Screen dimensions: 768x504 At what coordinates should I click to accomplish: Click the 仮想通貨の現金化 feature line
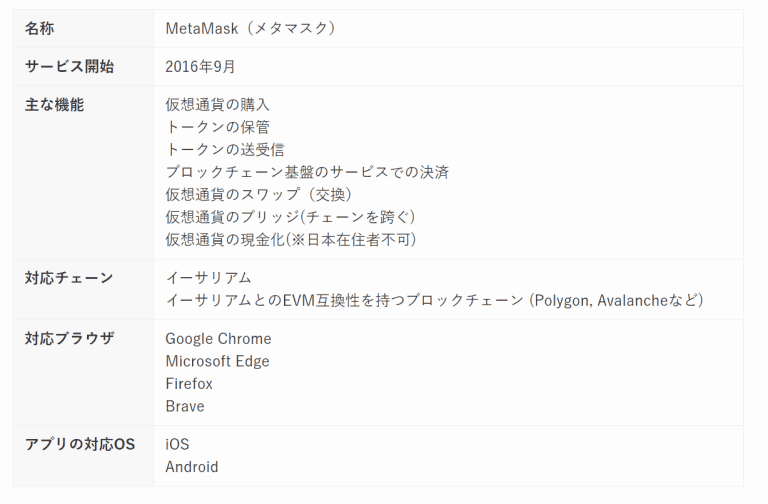point(290,240)
